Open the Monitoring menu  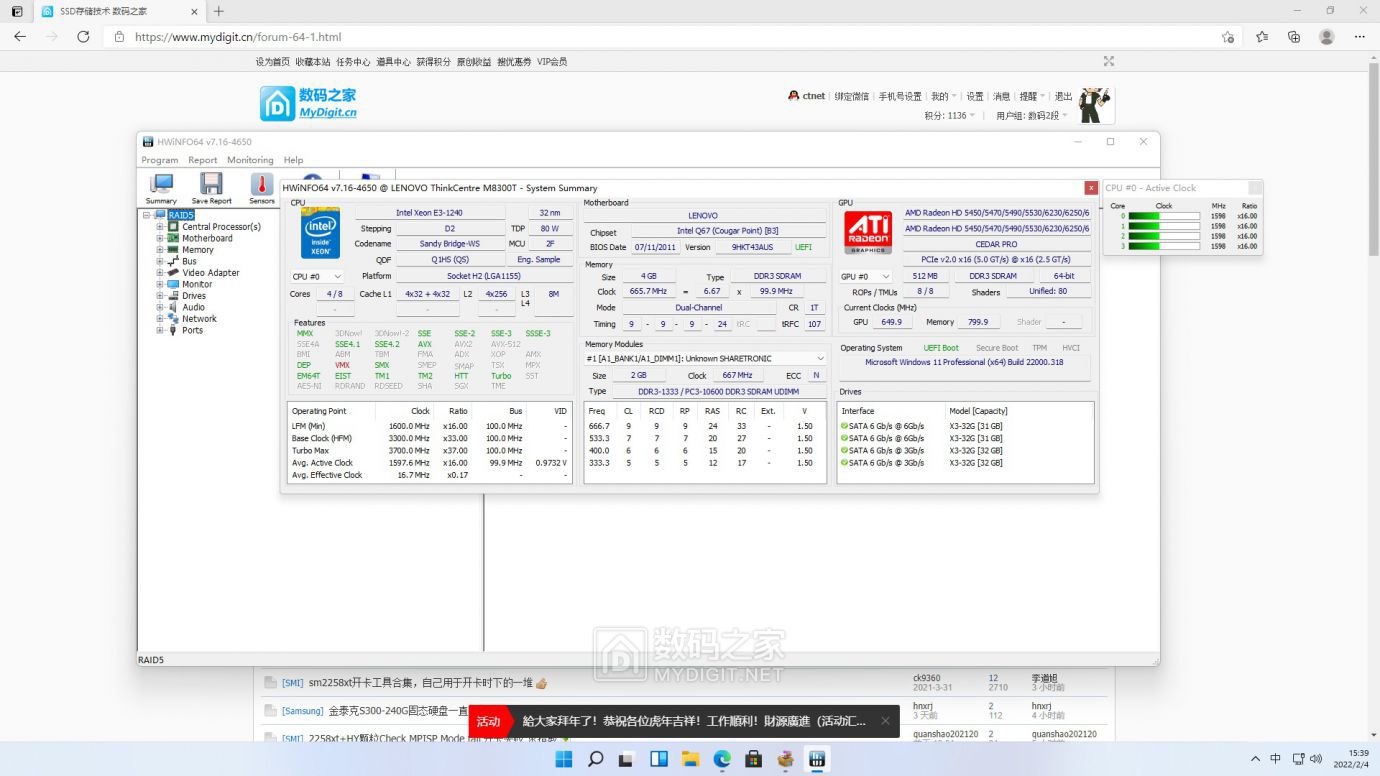(x=250, y=160)
